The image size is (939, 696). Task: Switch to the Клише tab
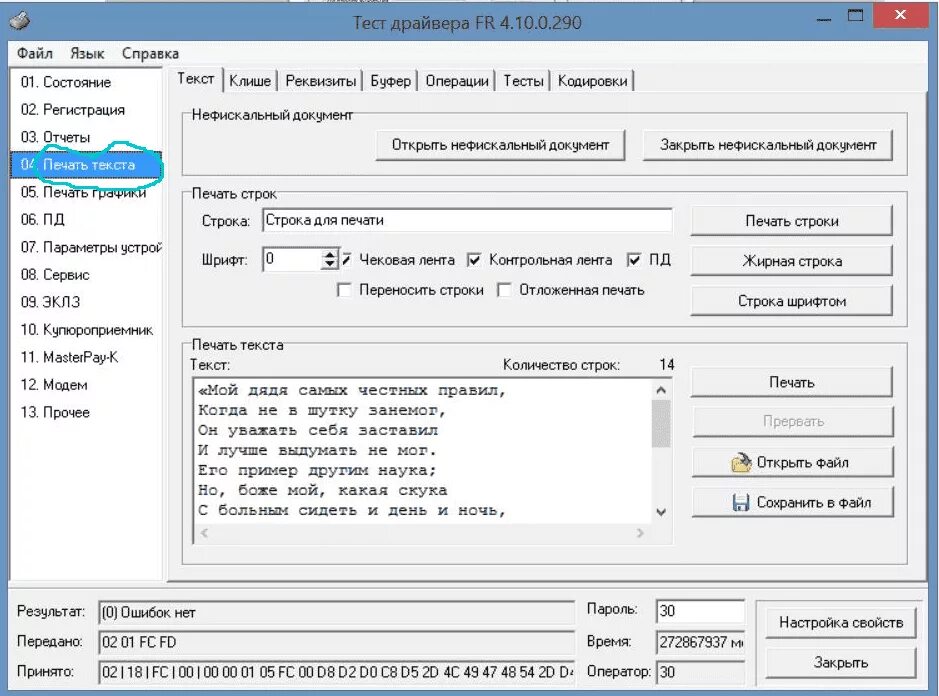(250, 81)
